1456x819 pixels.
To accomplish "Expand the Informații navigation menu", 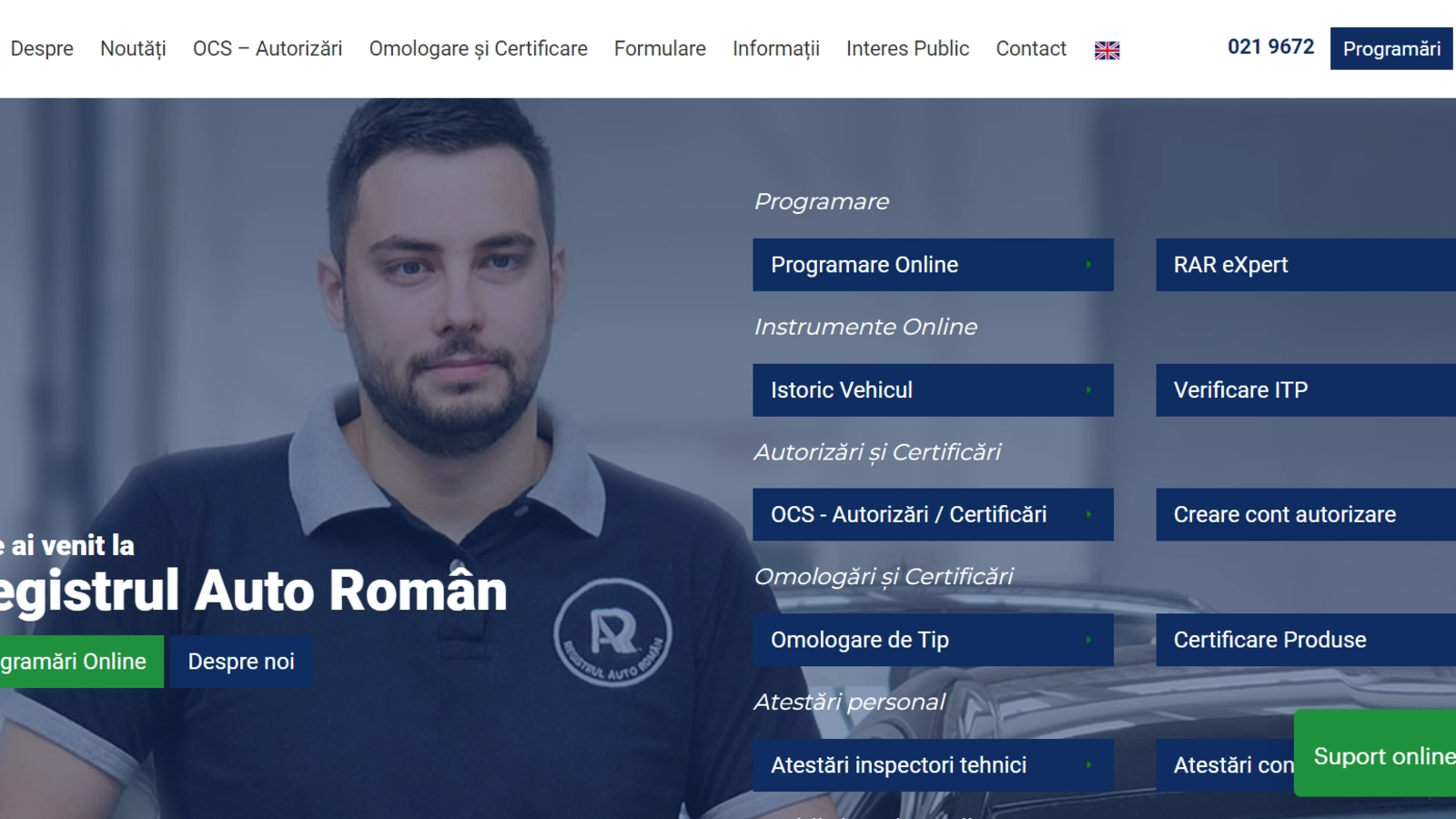I will click(x=775, y=48).
